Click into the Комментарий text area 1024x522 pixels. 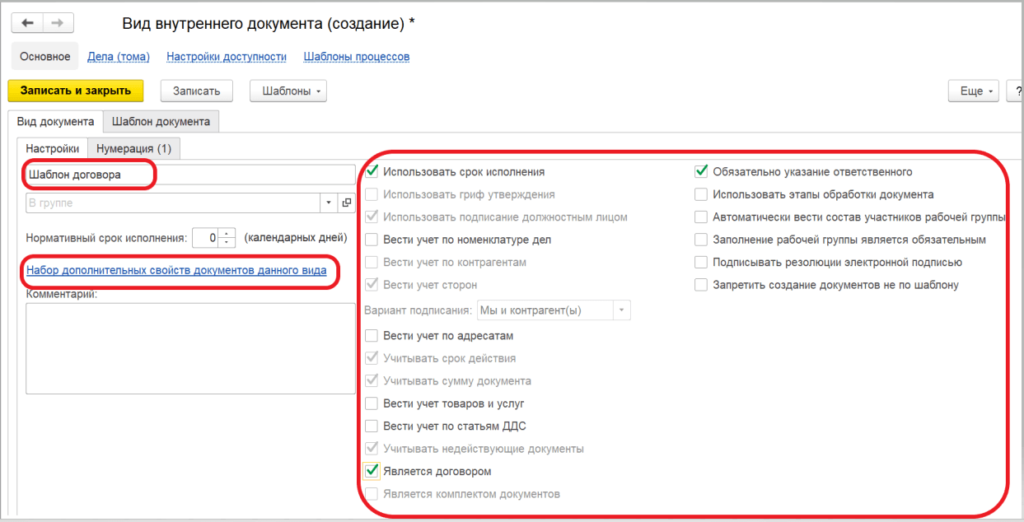191,348
